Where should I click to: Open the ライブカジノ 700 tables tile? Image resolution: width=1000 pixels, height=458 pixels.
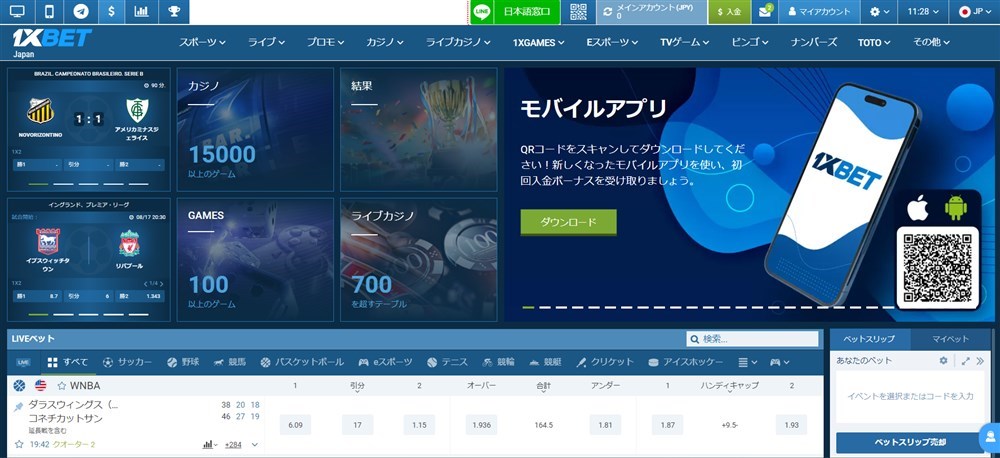tap(418, 260)
